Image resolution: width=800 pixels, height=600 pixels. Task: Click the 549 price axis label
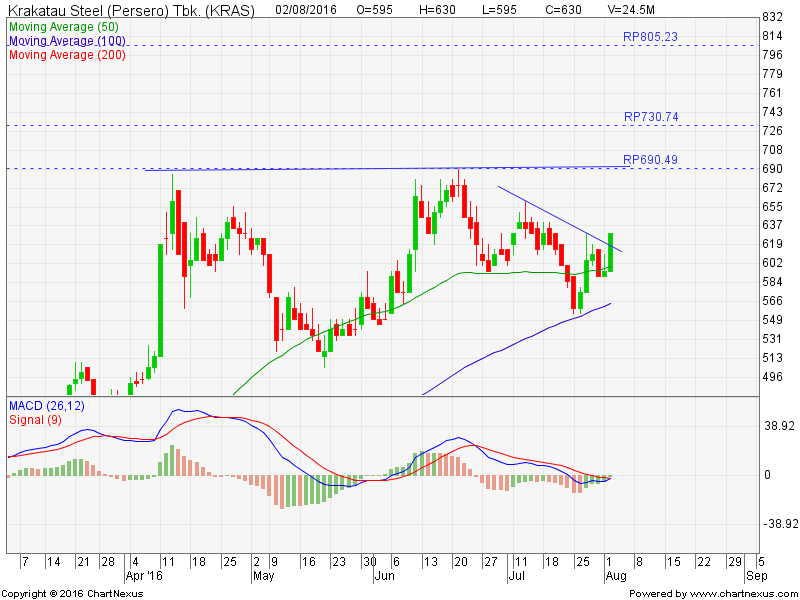772,320
